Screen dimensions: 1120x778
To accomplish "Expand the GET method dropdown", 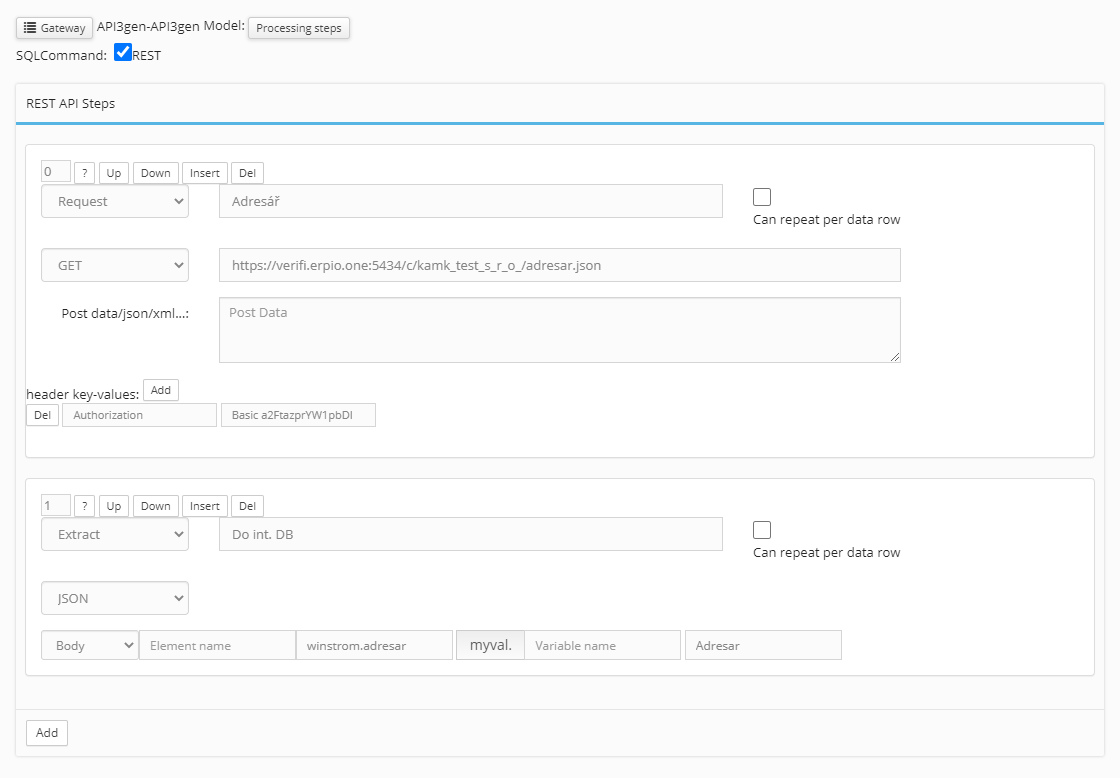I will click(x=115, y=265).
